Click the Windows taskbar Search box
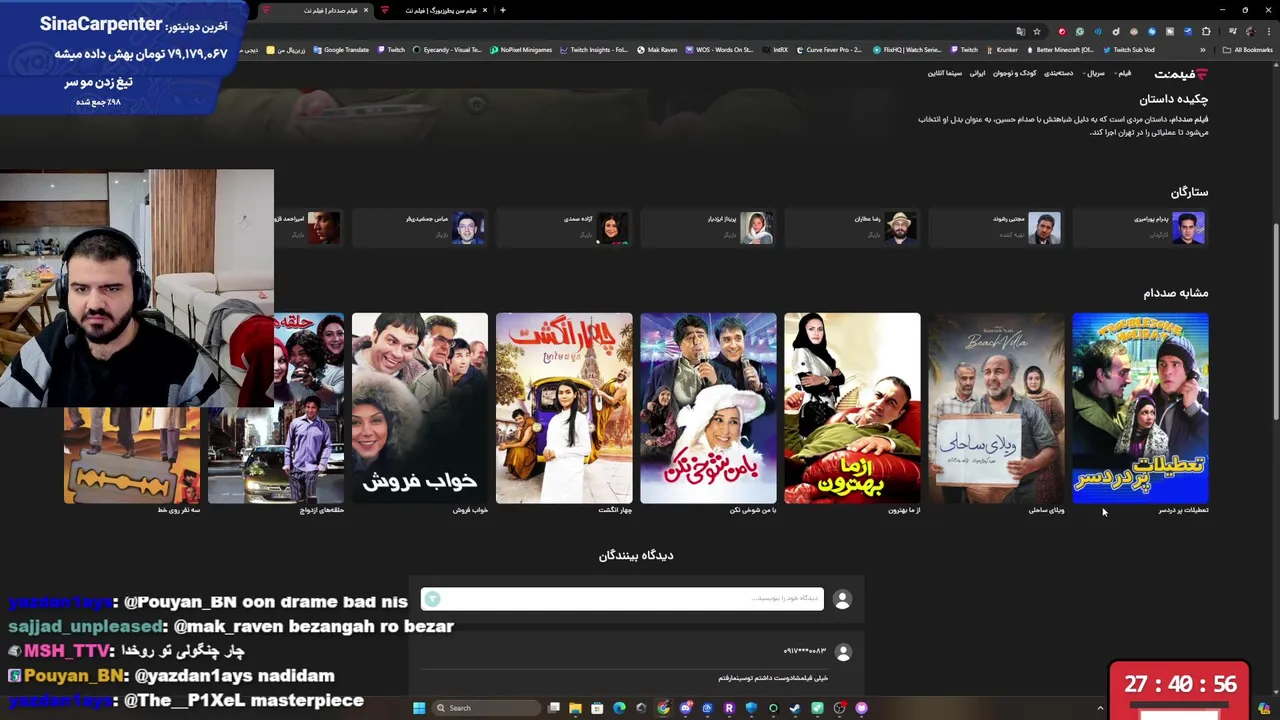This screenshot has height=720, width=1280. pos(486,708)
